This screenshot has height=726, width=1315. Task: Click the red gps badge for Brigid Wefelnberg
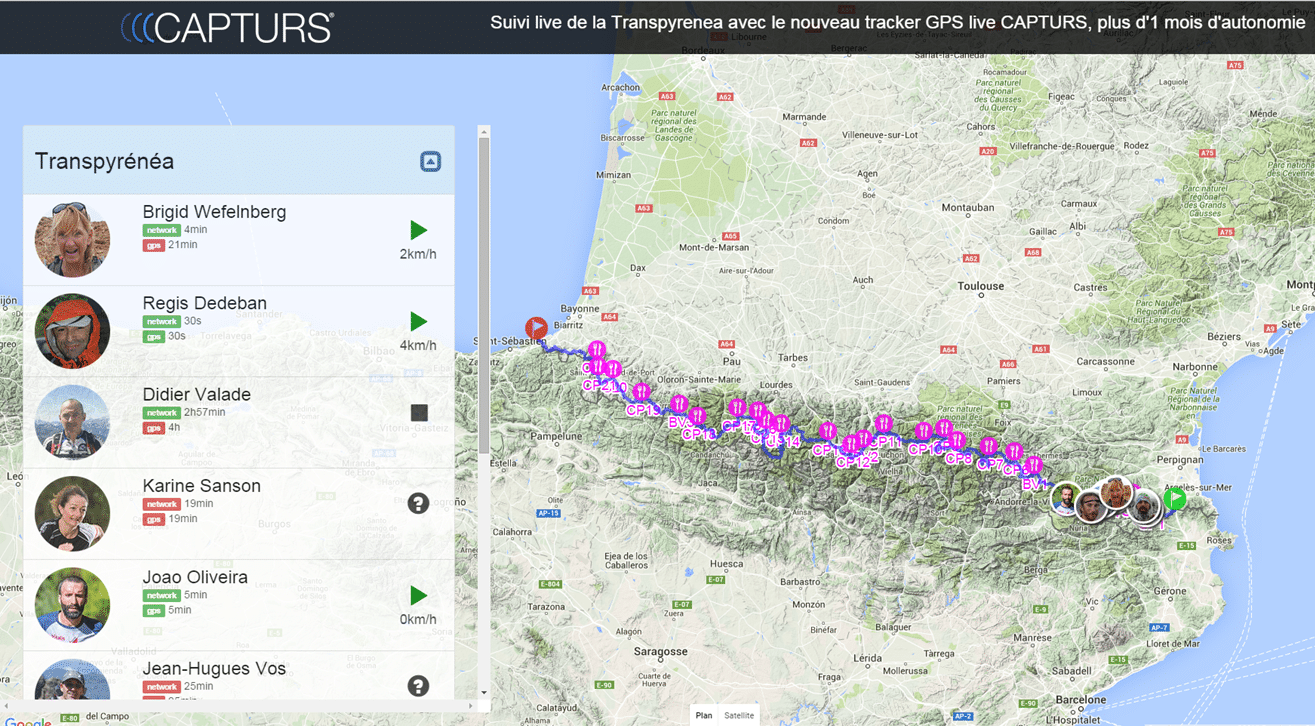pos(153,245)
